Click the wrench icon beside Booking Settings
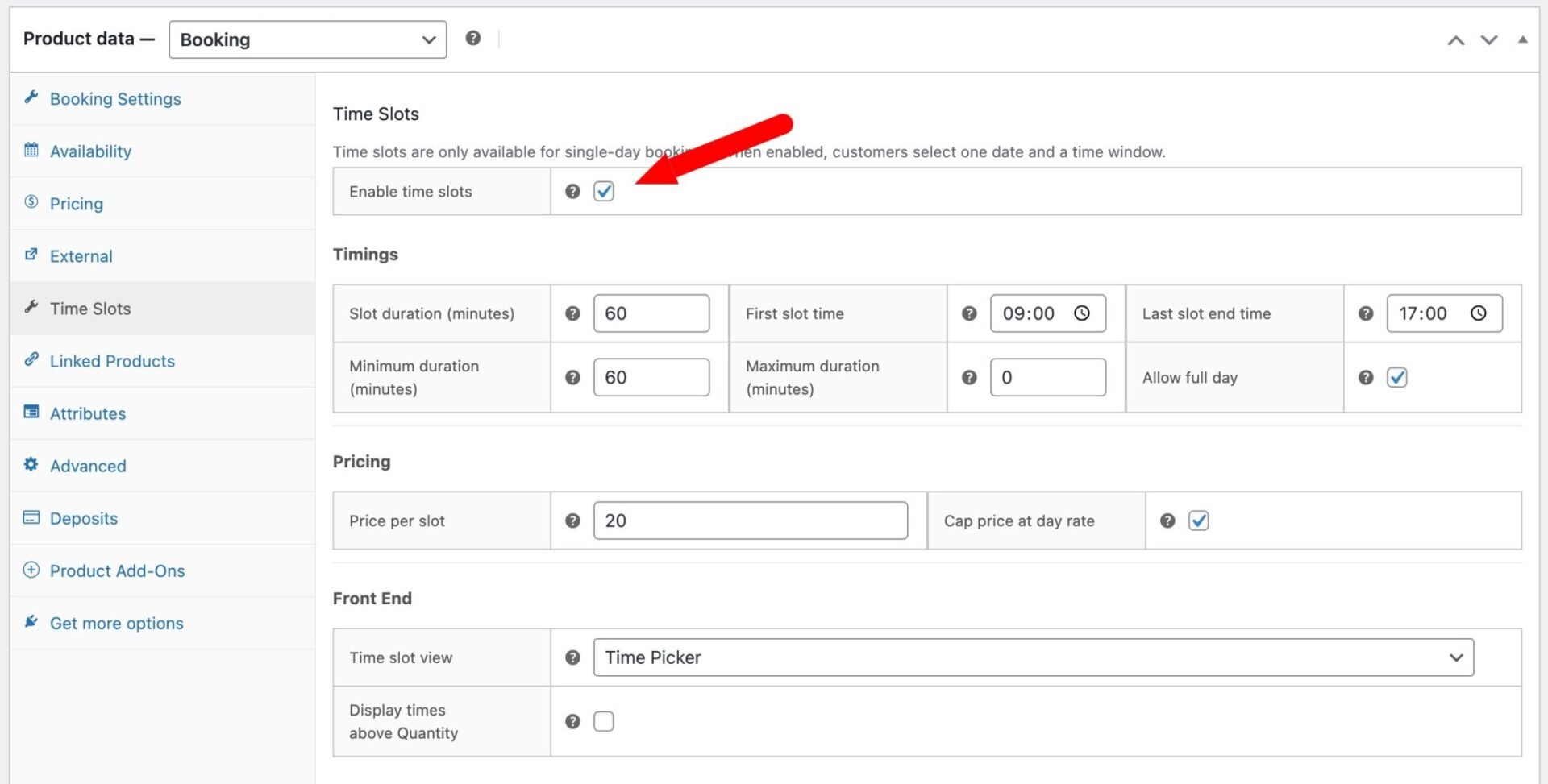Image resolution: width=1548 pixels, height=784 pixels. click(x=31, y=97)
